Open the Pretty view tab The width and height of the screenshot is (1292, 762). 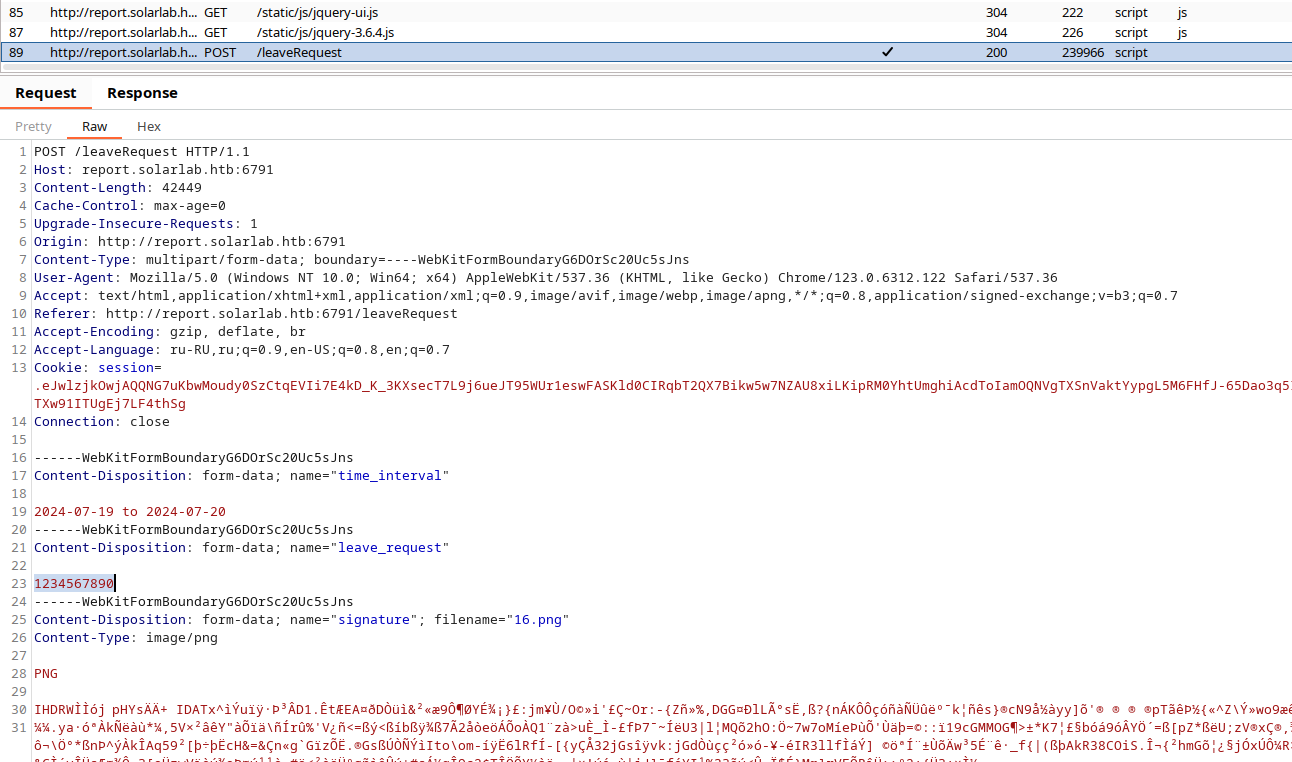[x=33, y=126]
